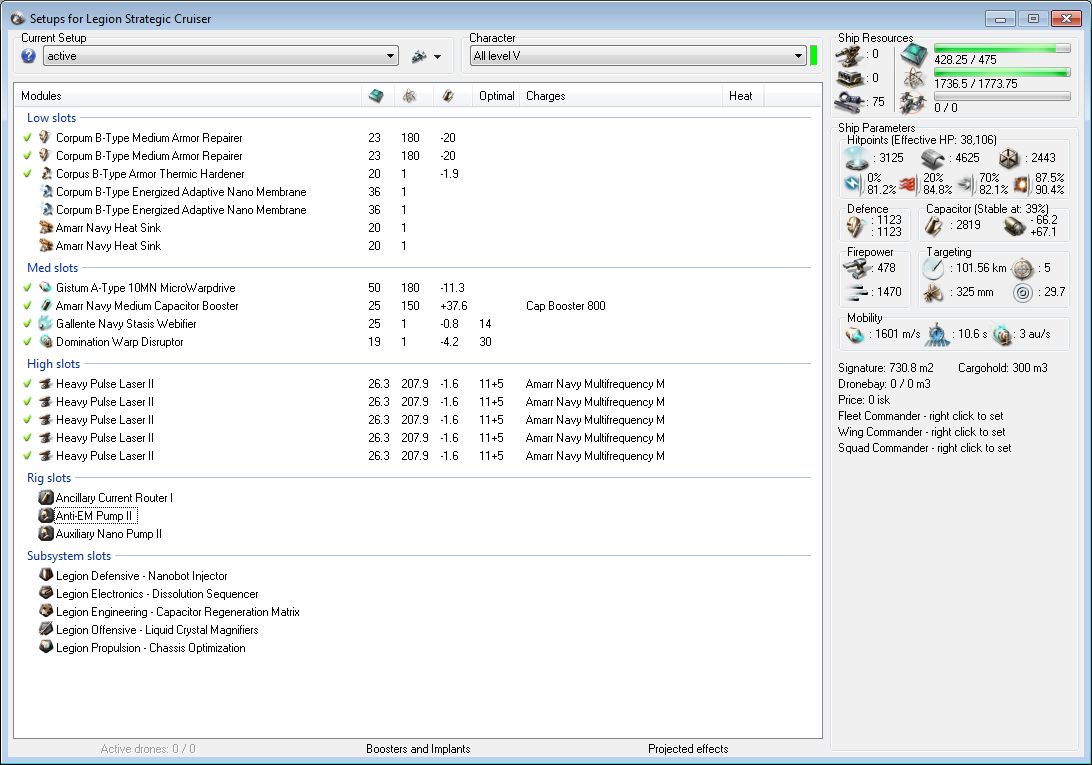Click the blue help question mark icon
The height and width of the screenshot is (765, 1092).
(28, 56)
